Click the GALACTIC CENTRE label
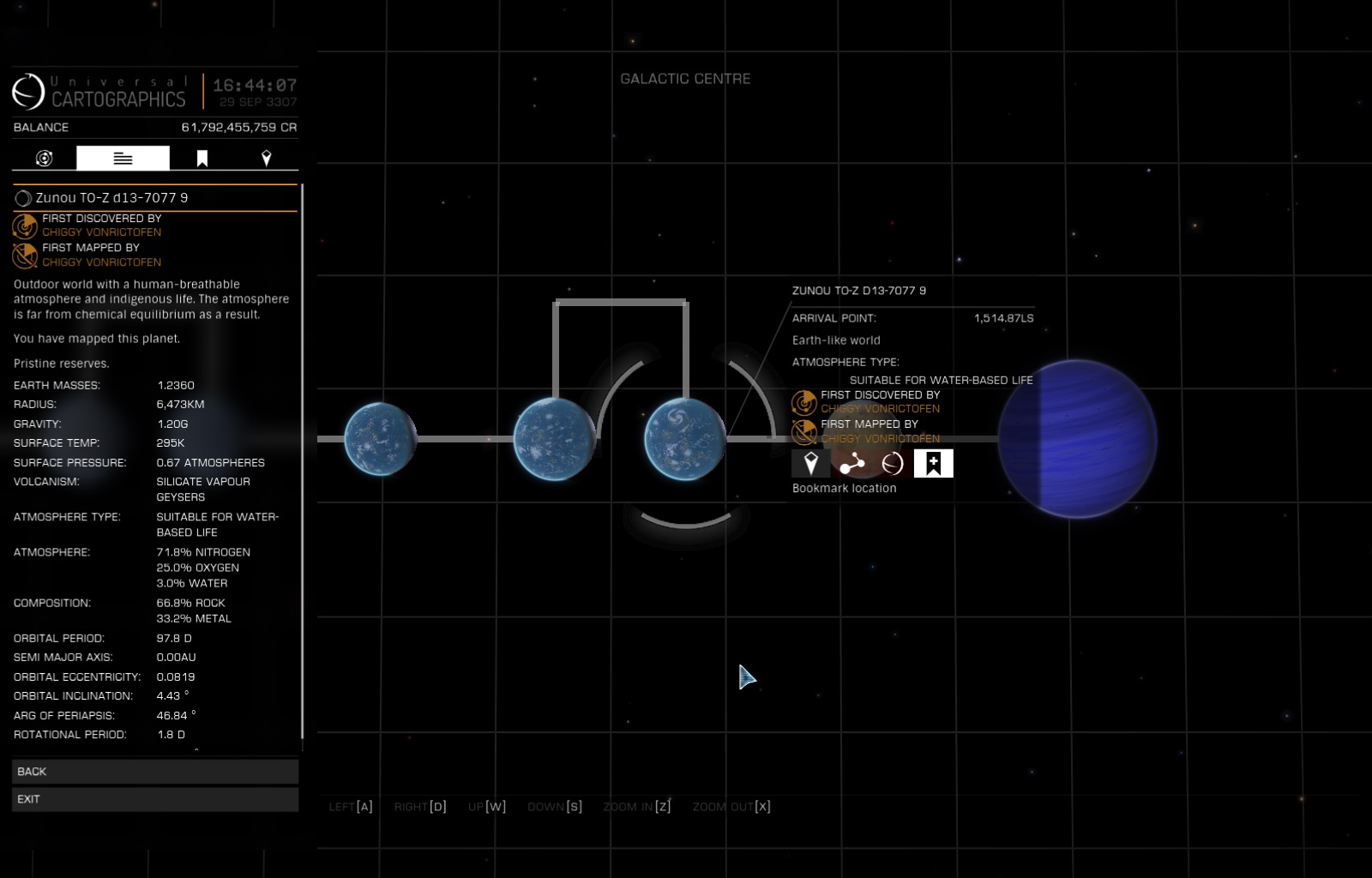This screenshot has width=1372, height=878. pyautogui.click(x=685, y=79)
